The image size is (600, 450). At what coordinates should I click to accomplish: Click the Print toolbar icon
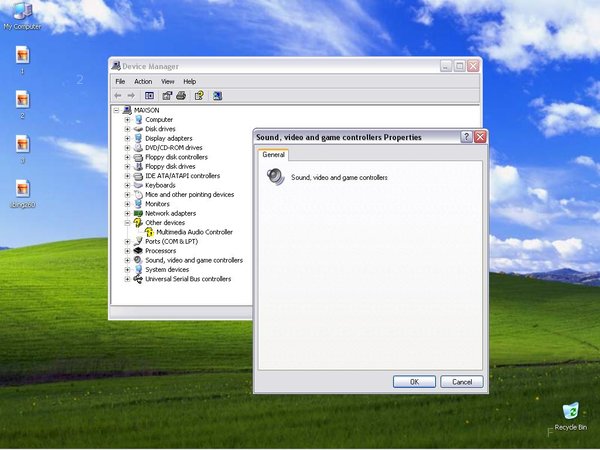181,96
